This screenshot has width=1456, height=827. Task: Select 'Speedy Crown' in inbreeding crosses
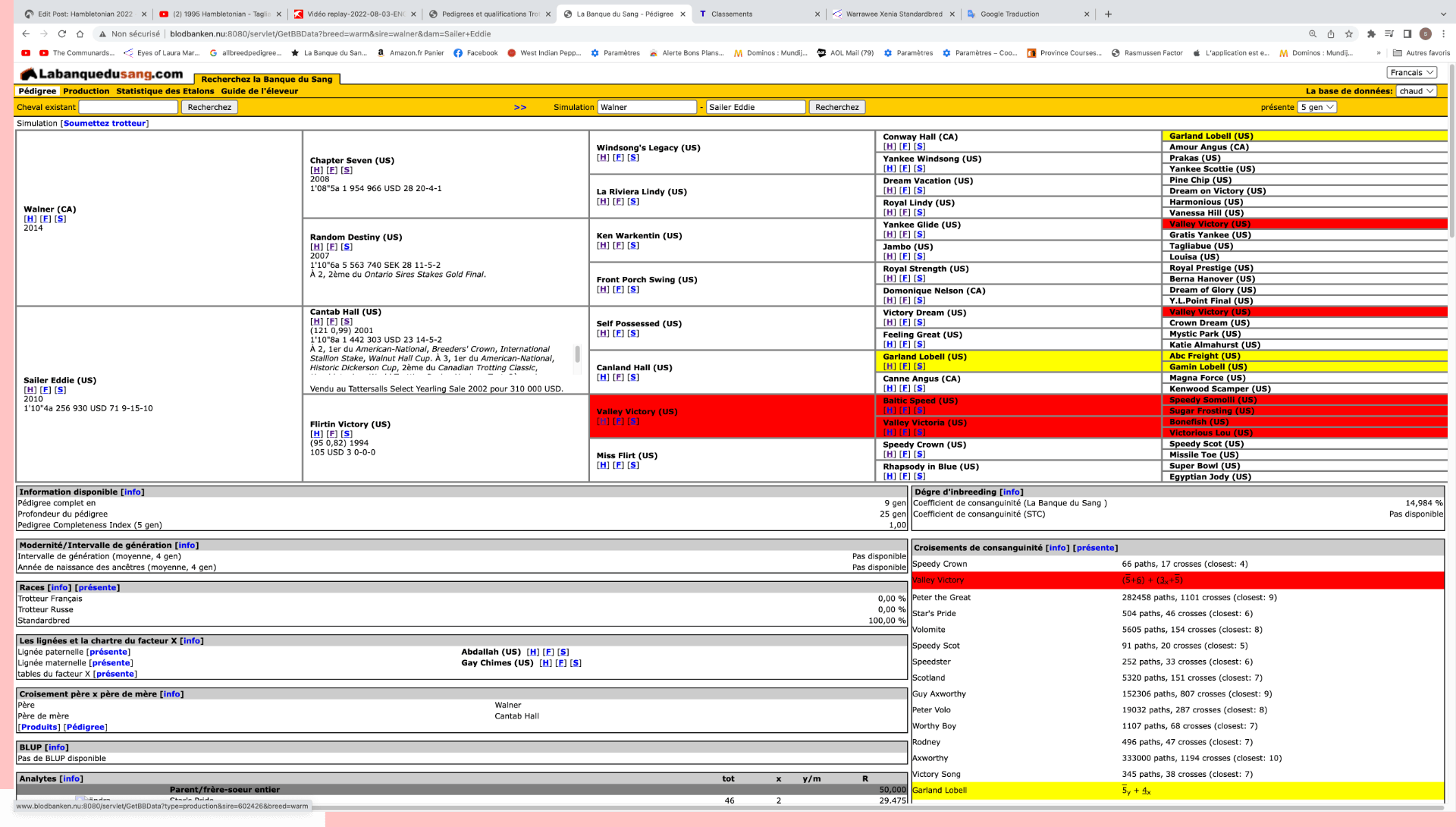point(940,564)
